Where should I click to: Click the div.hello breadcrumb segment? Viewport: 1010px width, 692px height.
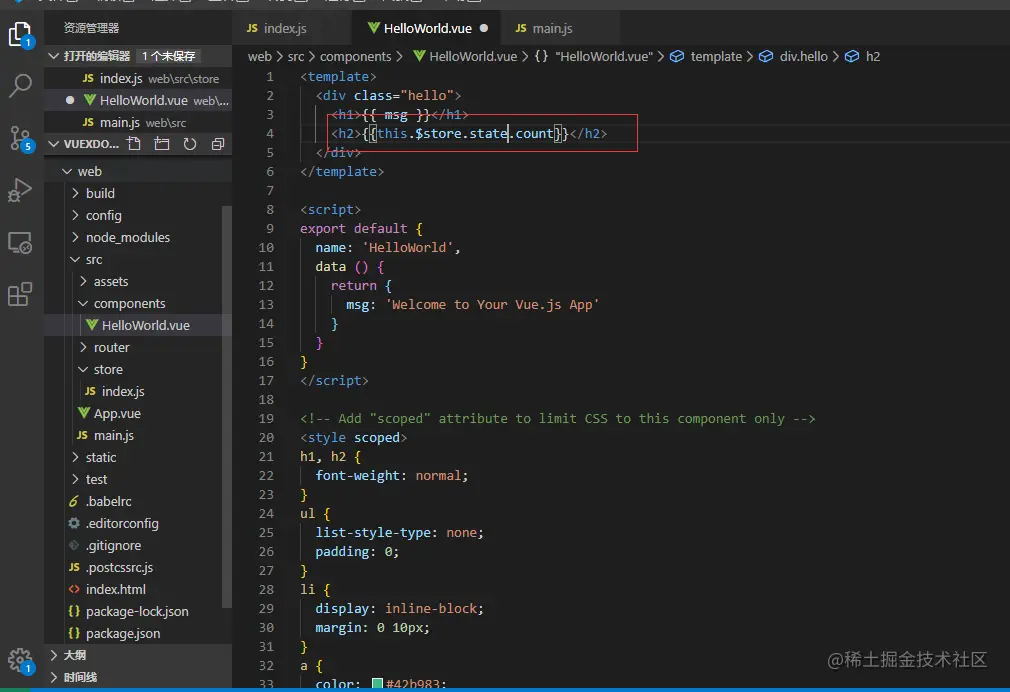click(794, 56)
